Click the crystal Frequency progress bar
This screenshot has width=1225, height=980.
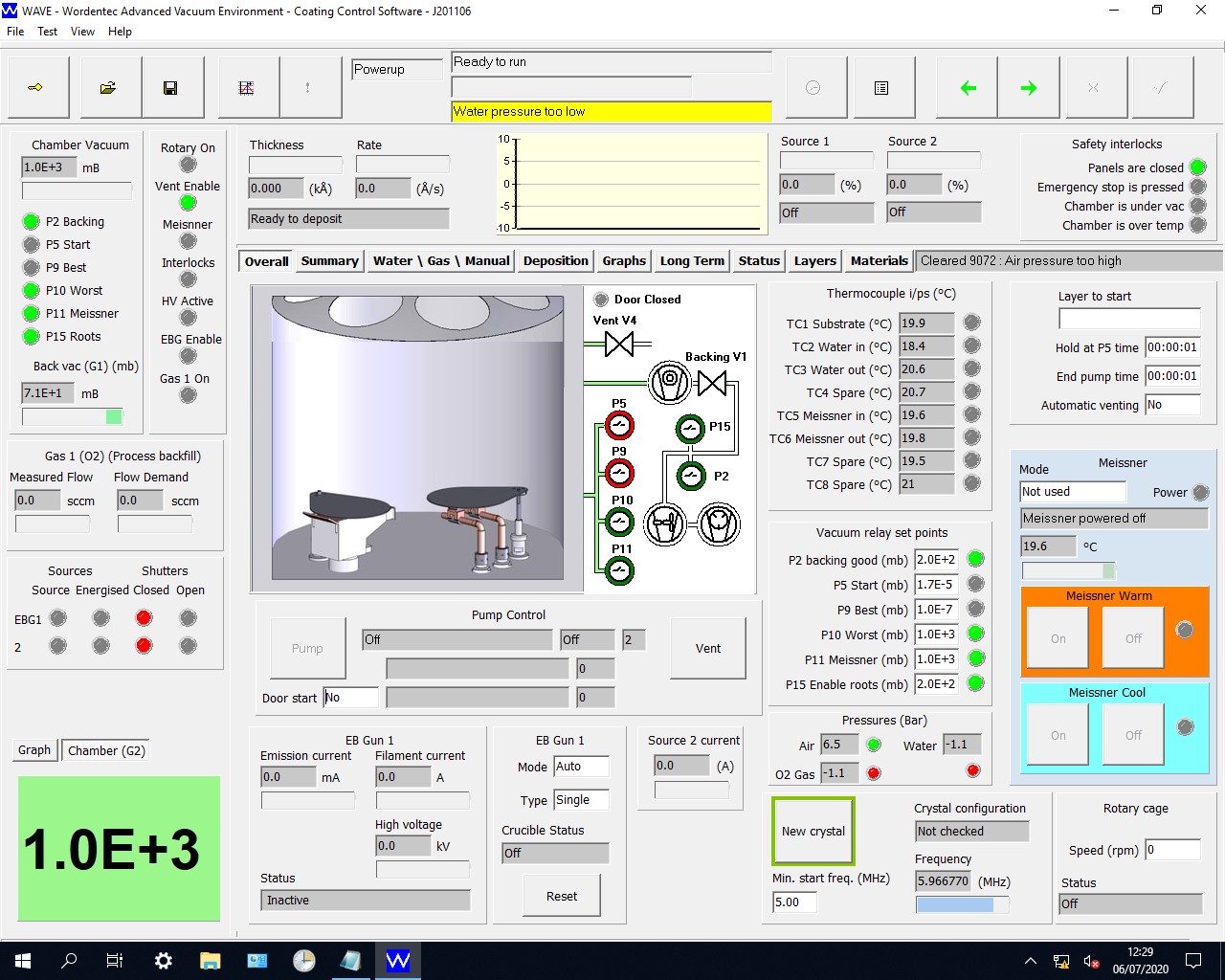962,904
